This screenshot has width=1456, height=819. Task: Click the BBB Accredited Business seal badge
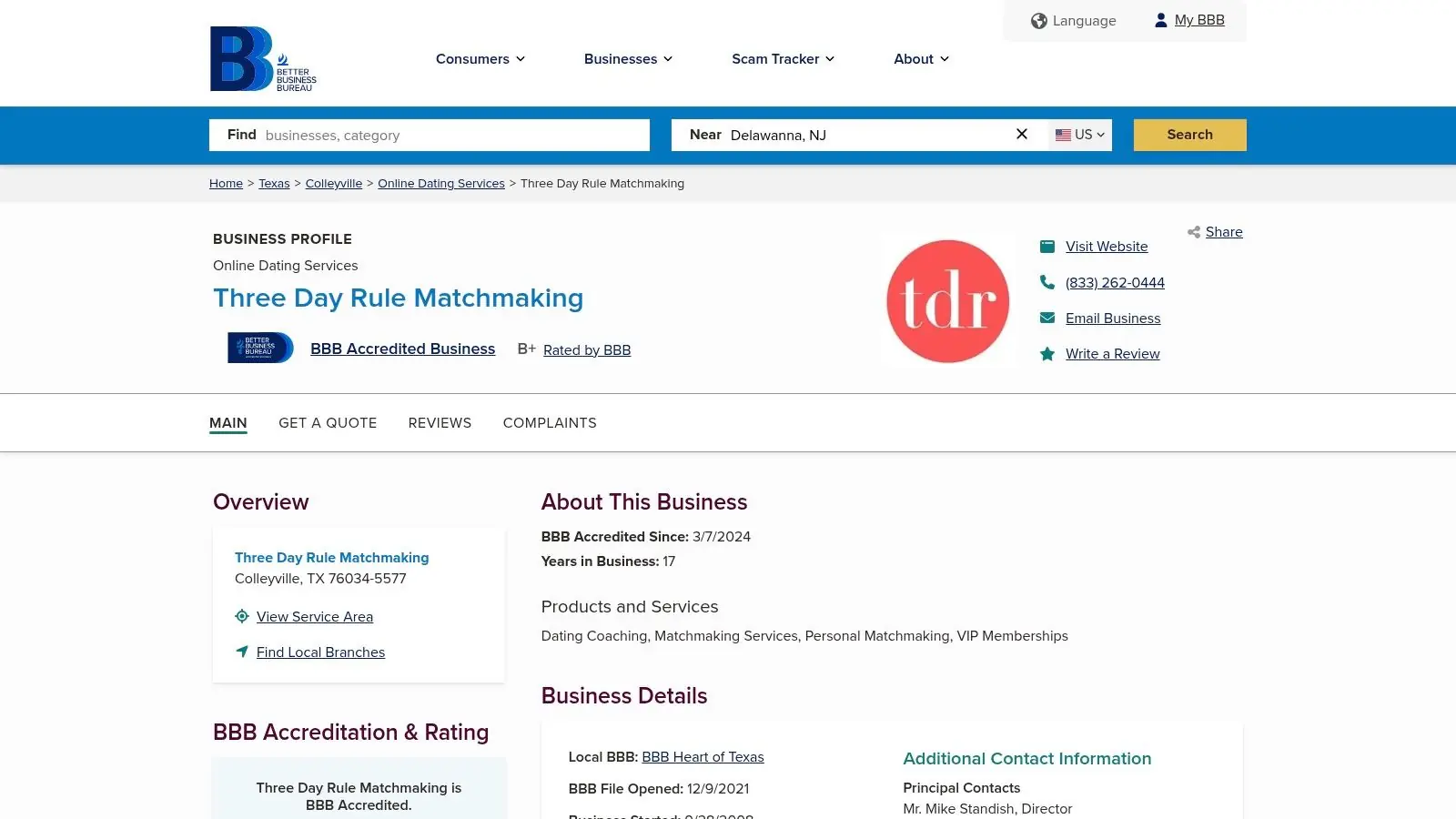click(x=260, y=348)
